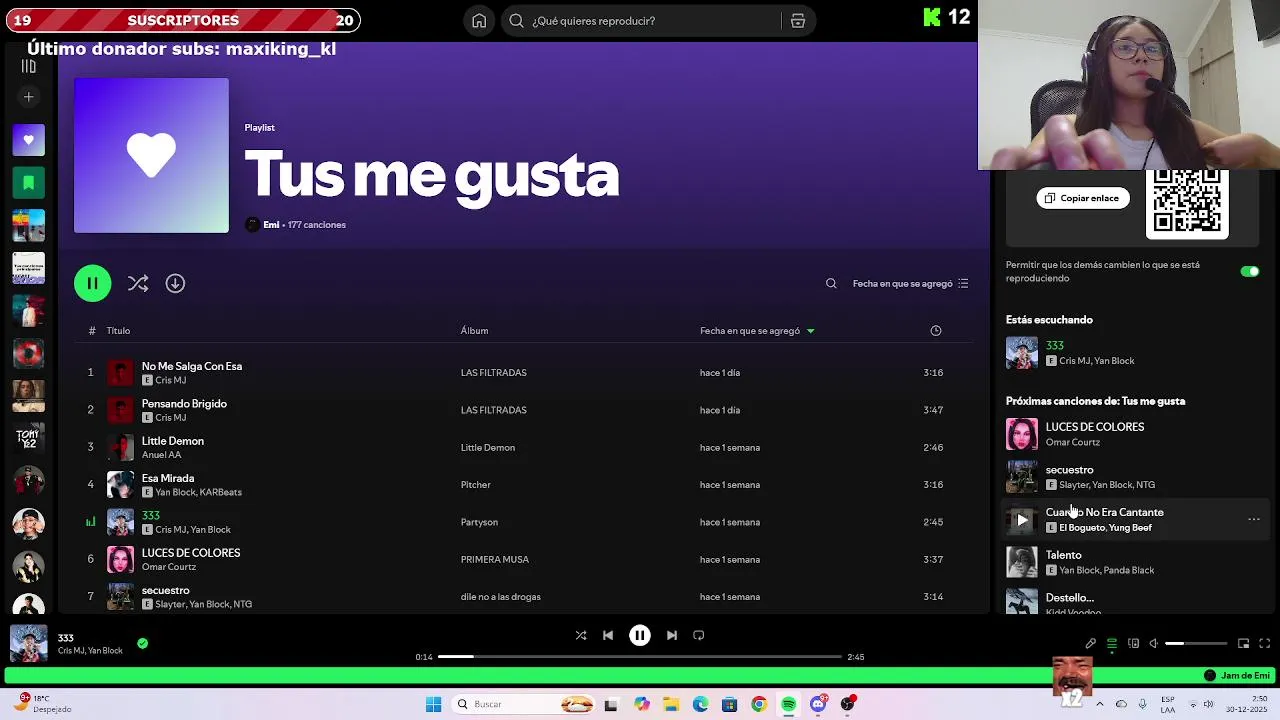Switch to full screen view icon
This screenshot has height=720, width=1280.
coord(1264,644)
